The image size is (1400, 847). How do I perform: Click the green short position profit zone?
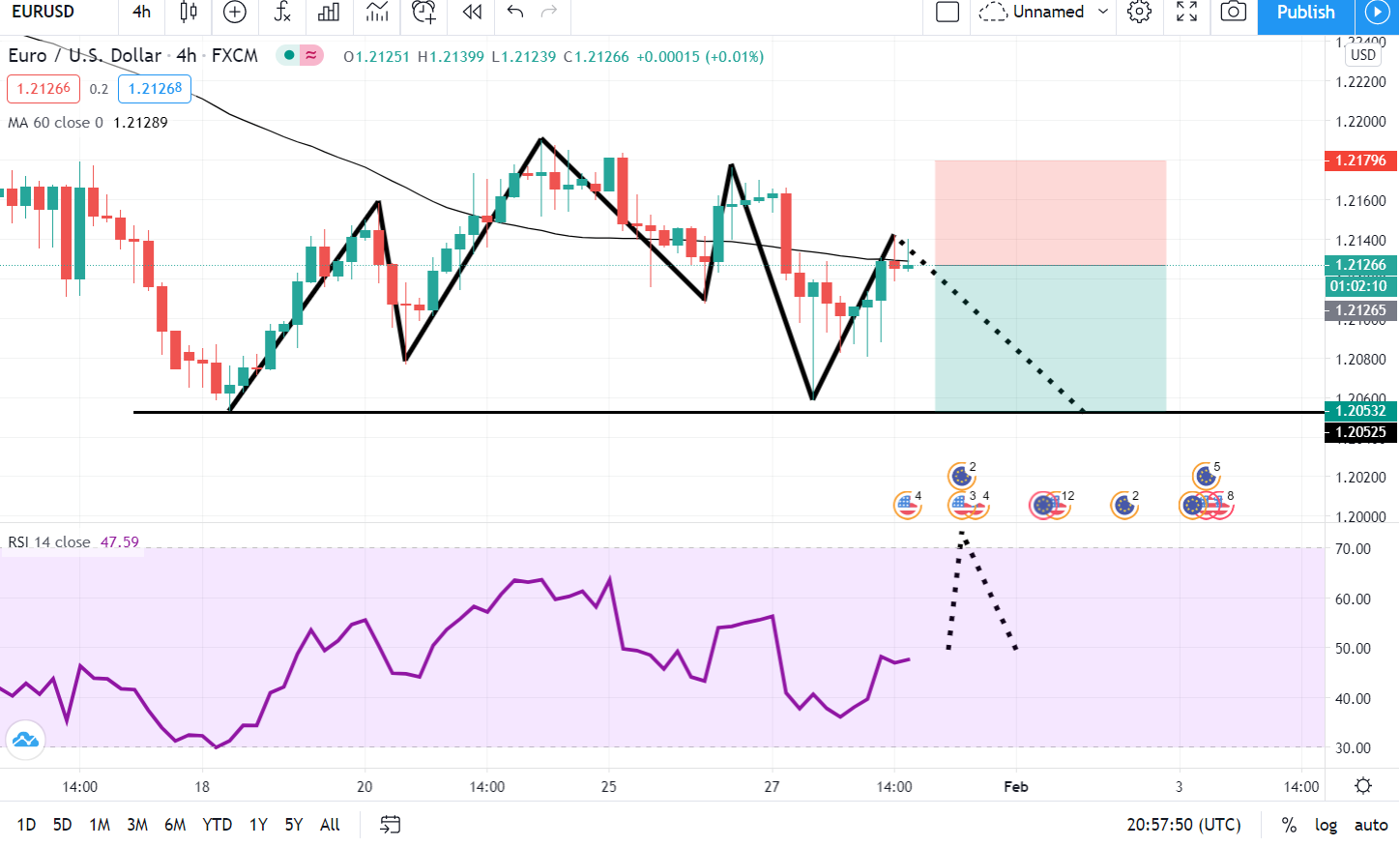click(1050, 338)
